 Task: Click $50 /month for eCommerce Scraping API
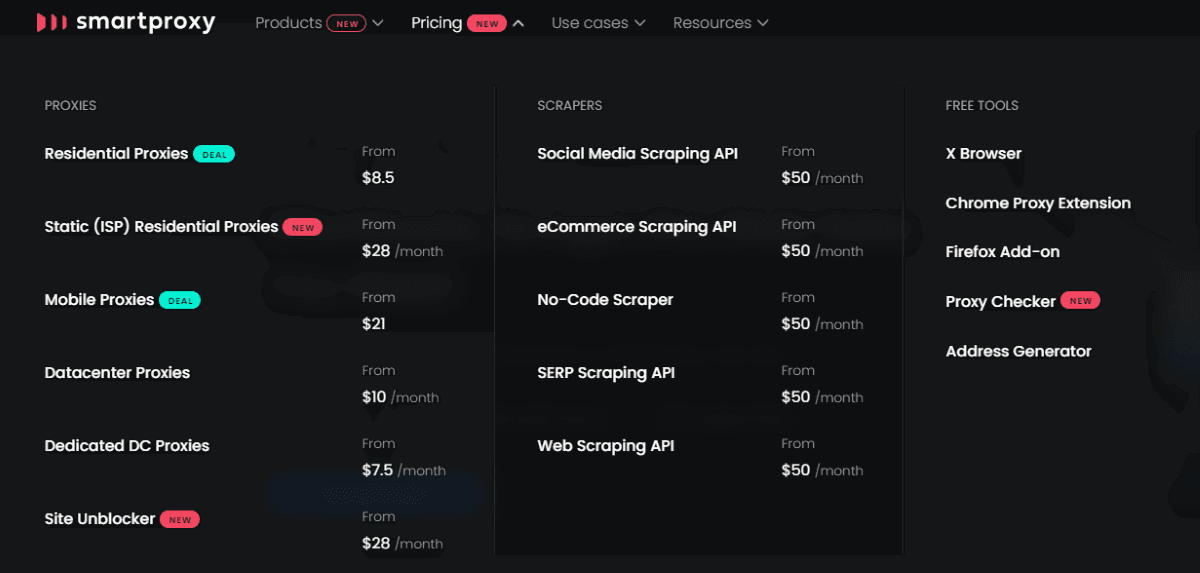tap(822, 251)
